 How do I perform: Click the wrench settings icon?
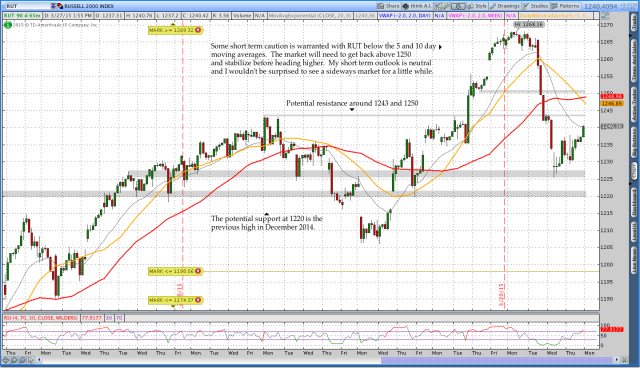(x=446, y=6)
